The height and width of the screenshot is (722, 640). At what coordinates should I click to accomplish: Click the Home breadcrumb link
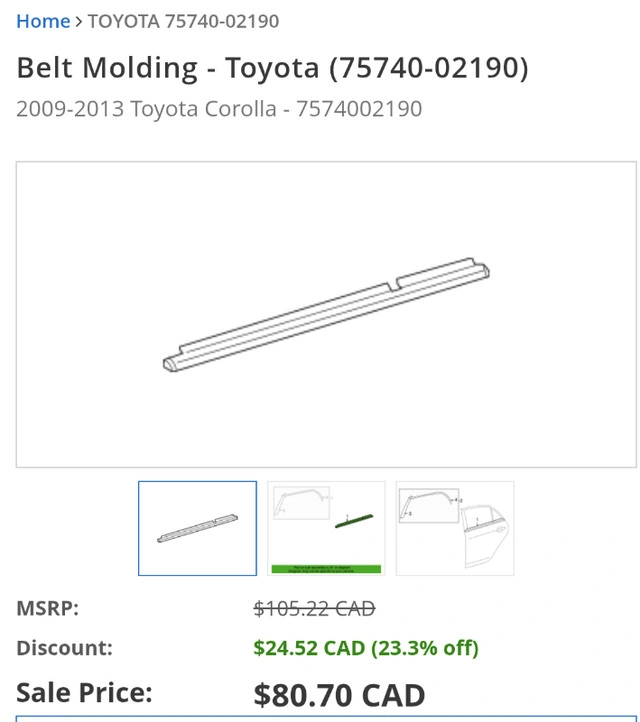pyautogui.click(x=43, y=21)
